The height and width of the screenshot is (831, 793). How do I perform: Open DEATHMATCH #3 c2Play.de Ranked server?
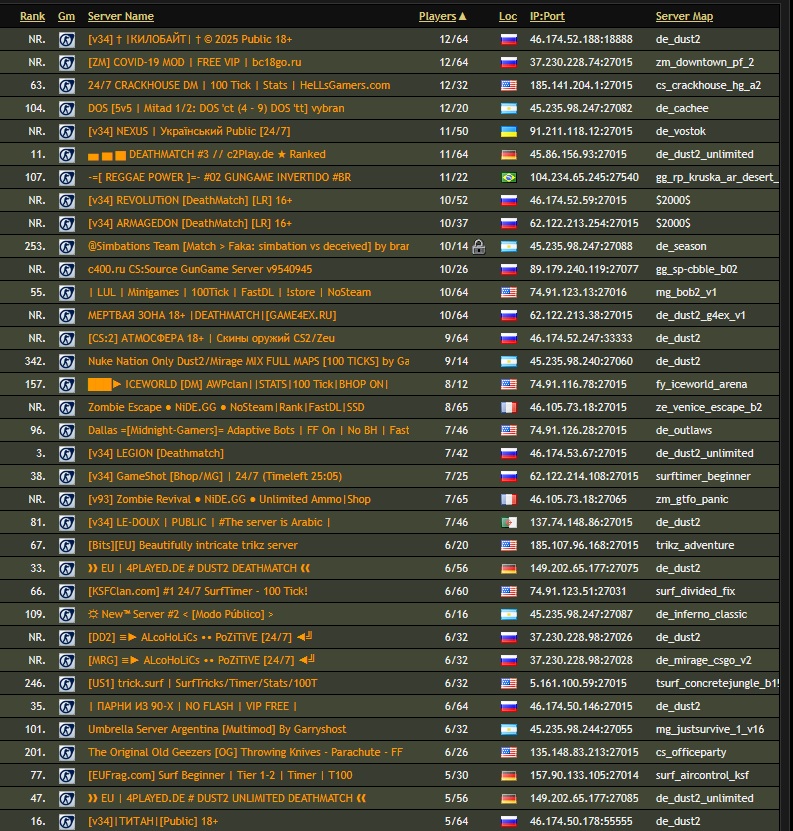pos(207,154)
